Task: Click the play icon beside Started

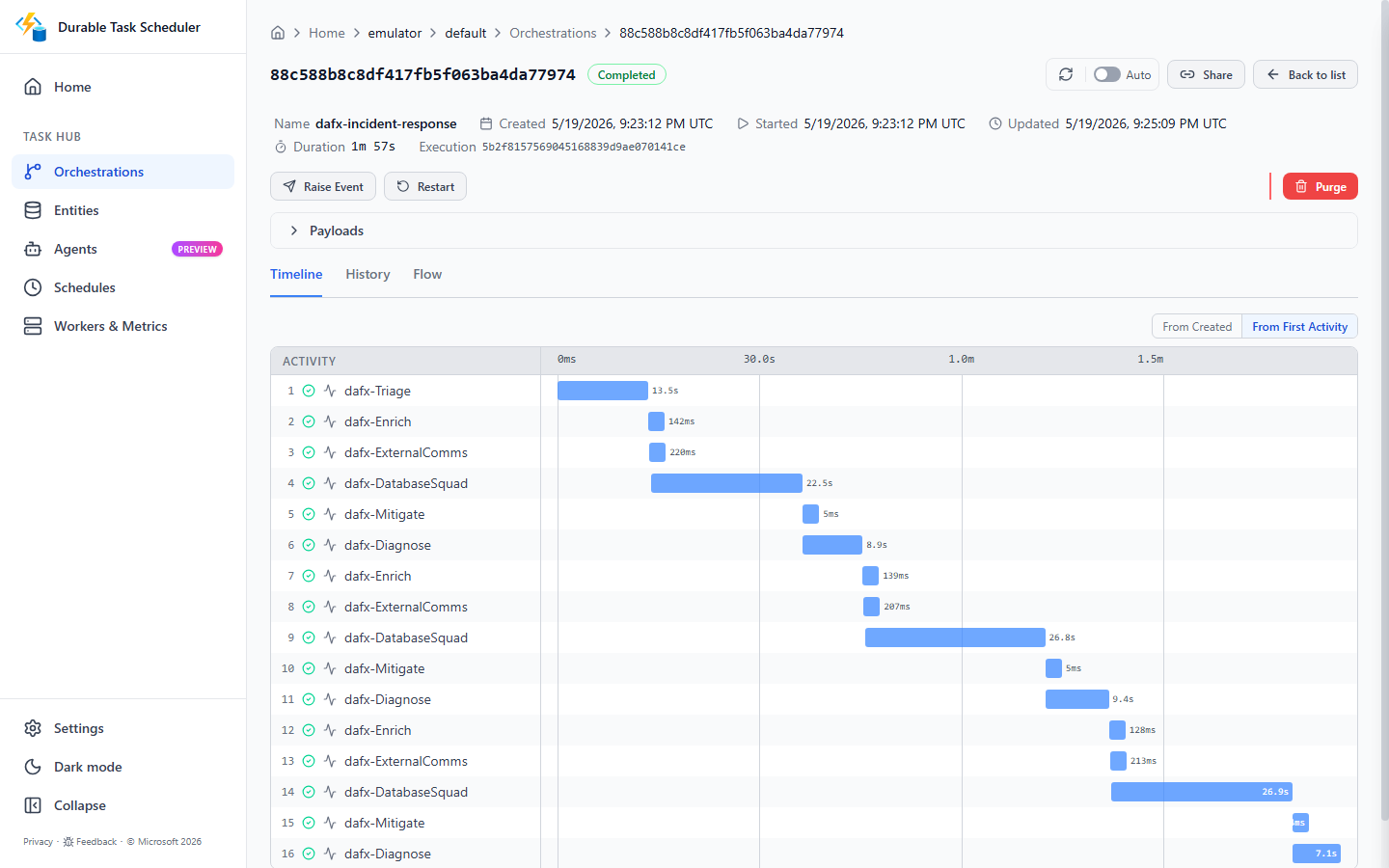Action: click(x=743, y=123)
